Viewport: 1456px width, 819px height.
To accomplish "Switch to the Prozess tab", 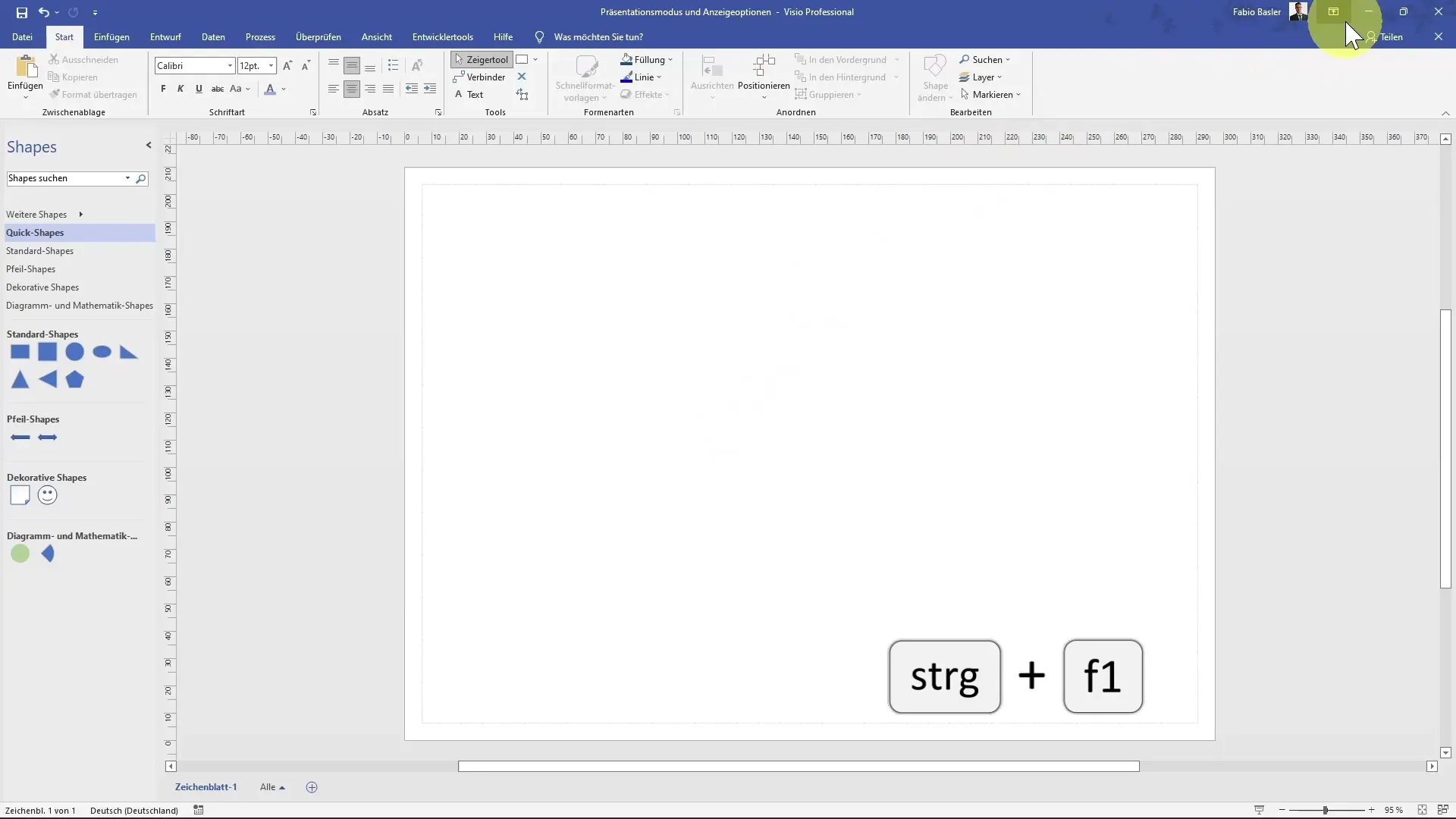I will pos(260,37).
